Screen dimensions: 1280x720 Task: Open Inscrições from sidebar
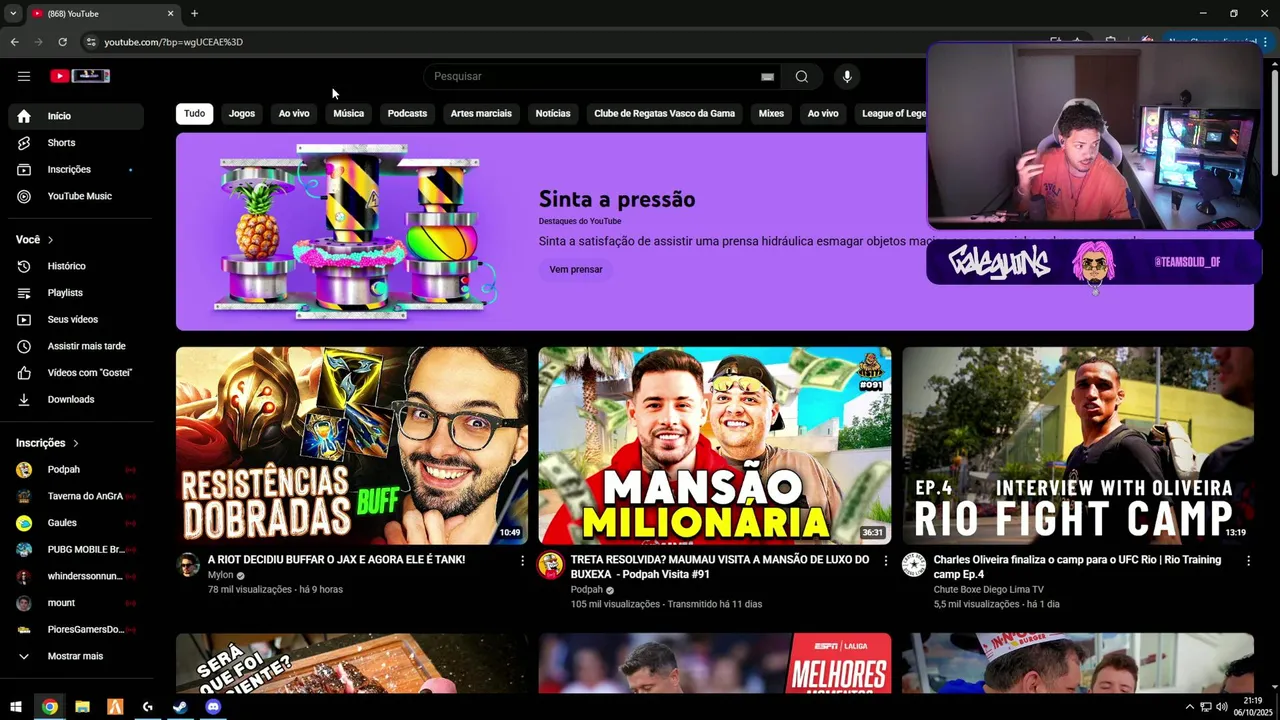click(x=76, y=170)
